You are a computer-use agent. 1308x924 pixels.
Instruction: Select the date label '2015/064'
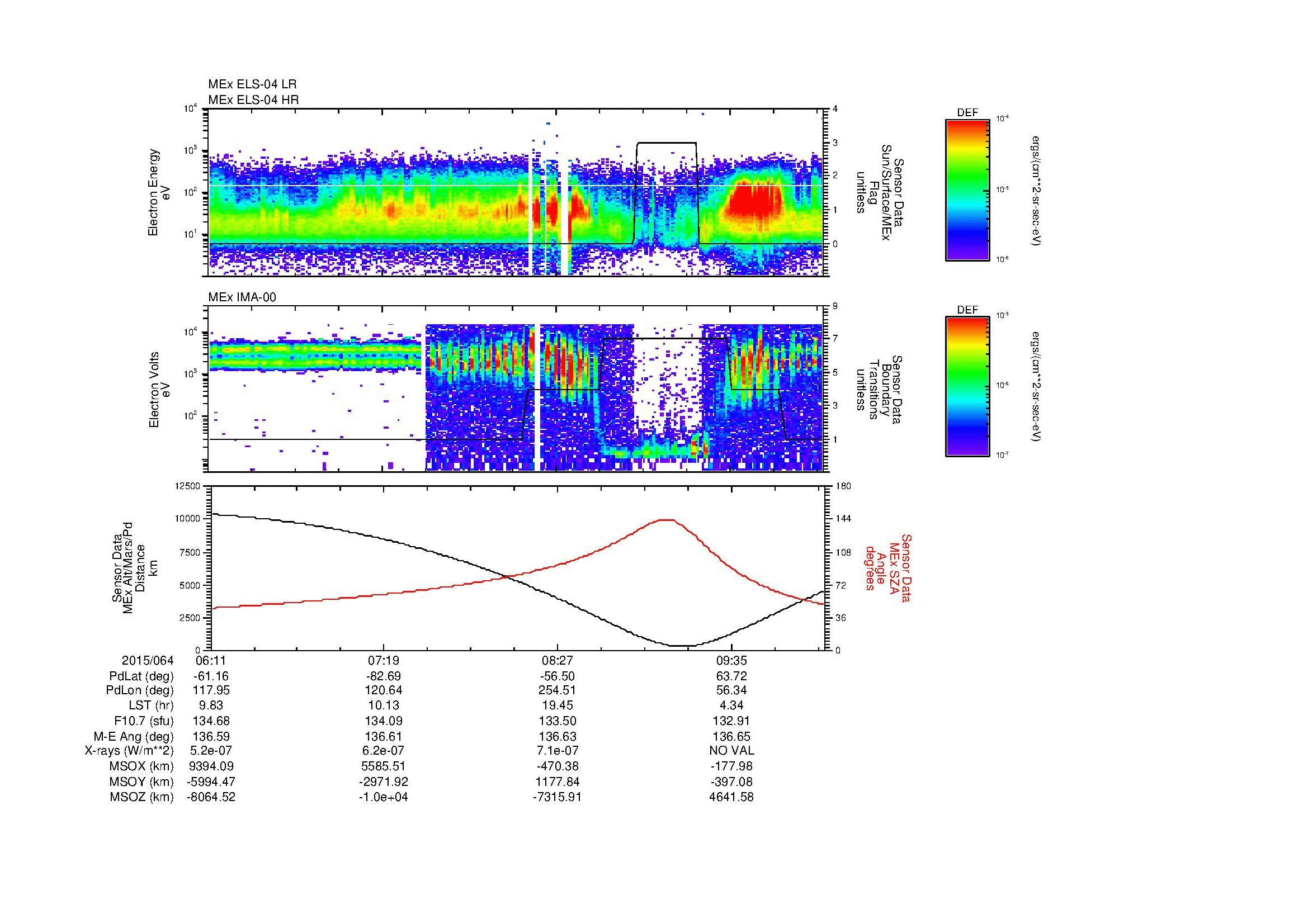click(x=148, y=660)
